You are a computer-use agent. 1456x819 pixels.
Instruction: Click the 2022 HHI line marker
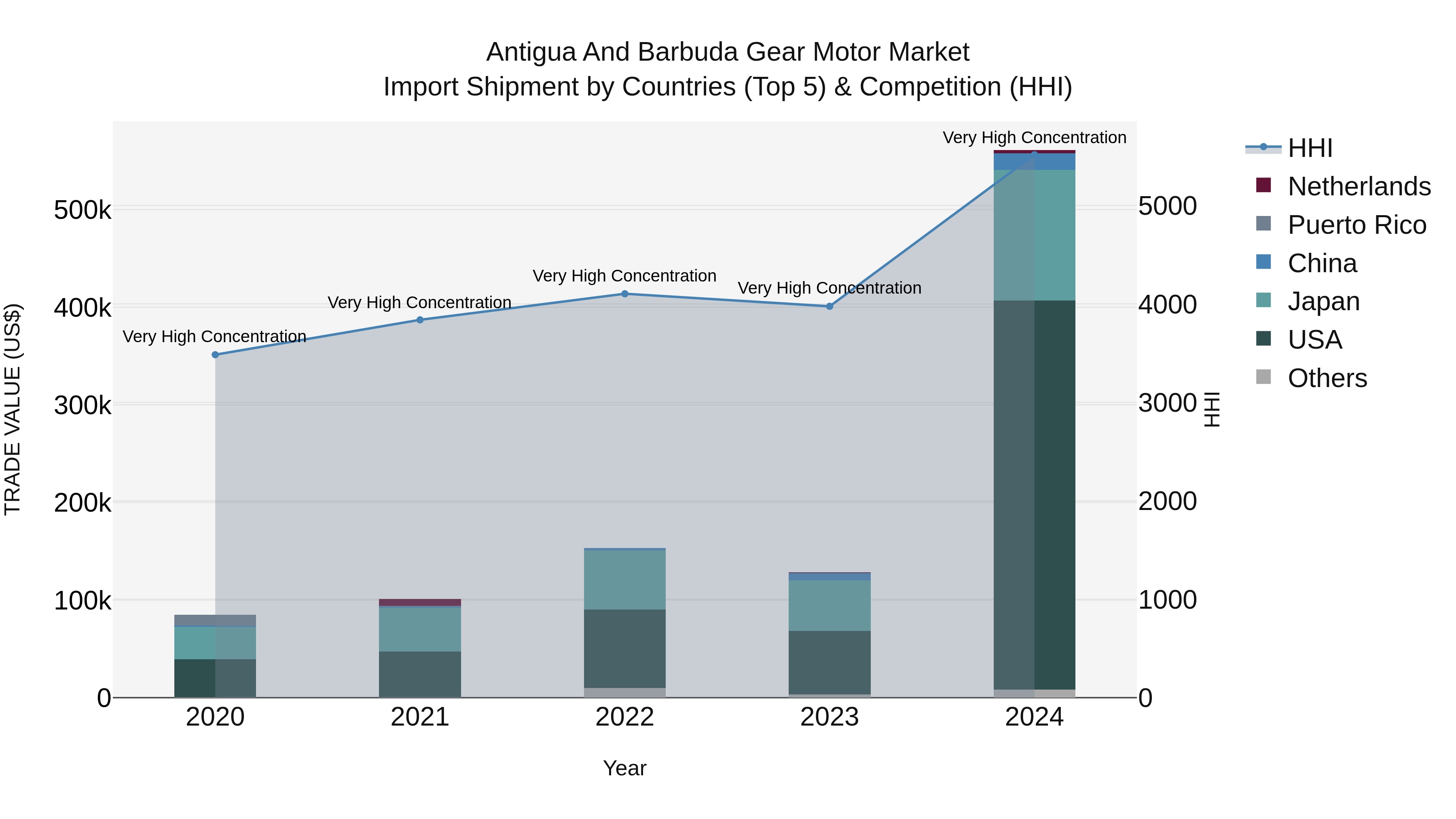click(625, 294)
